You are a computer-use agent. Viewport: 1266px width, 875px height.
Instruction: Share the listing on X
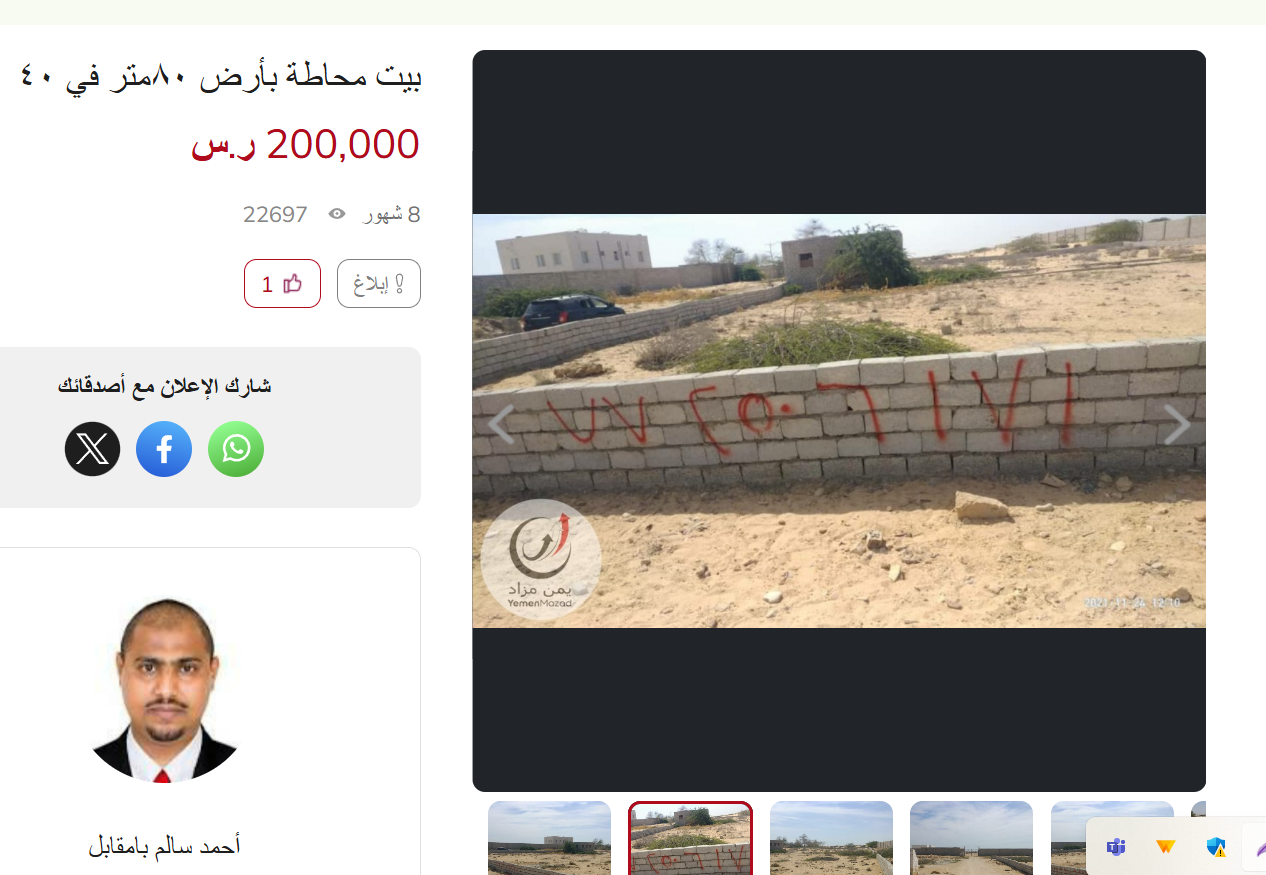coord(93,449)
